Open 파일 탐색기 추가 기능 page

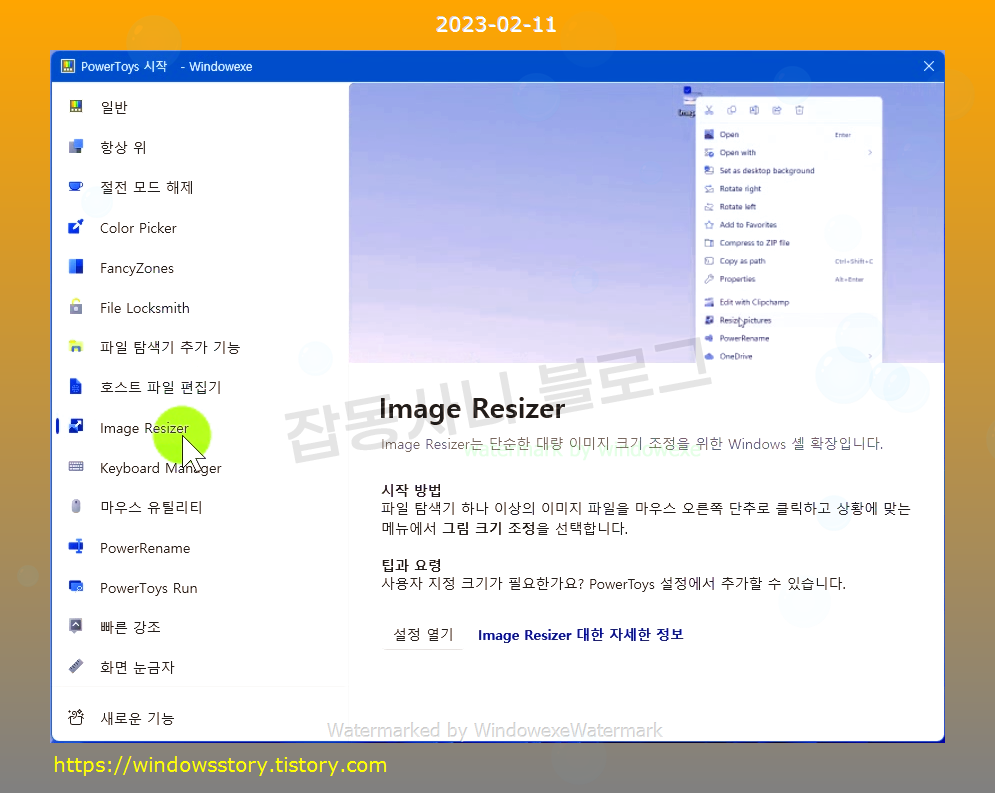[x=170, y=348]
